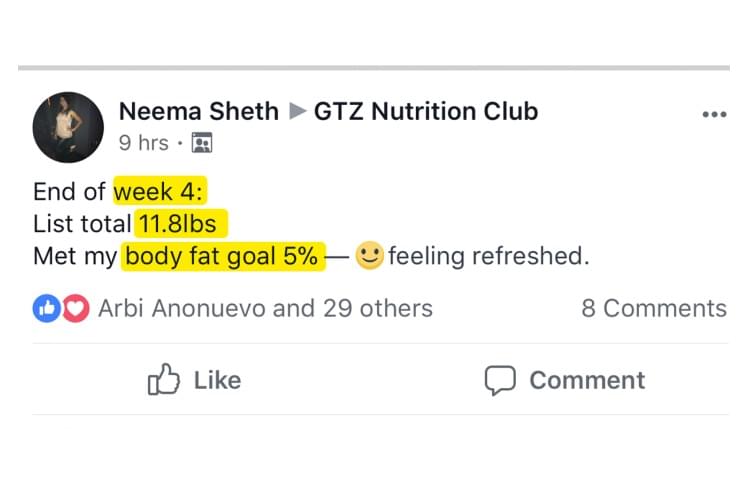The height and width of the screenshot is (494, 748).
Task: View Arbi Anonuevo and 29 others reactions
Action: point(265,309)
